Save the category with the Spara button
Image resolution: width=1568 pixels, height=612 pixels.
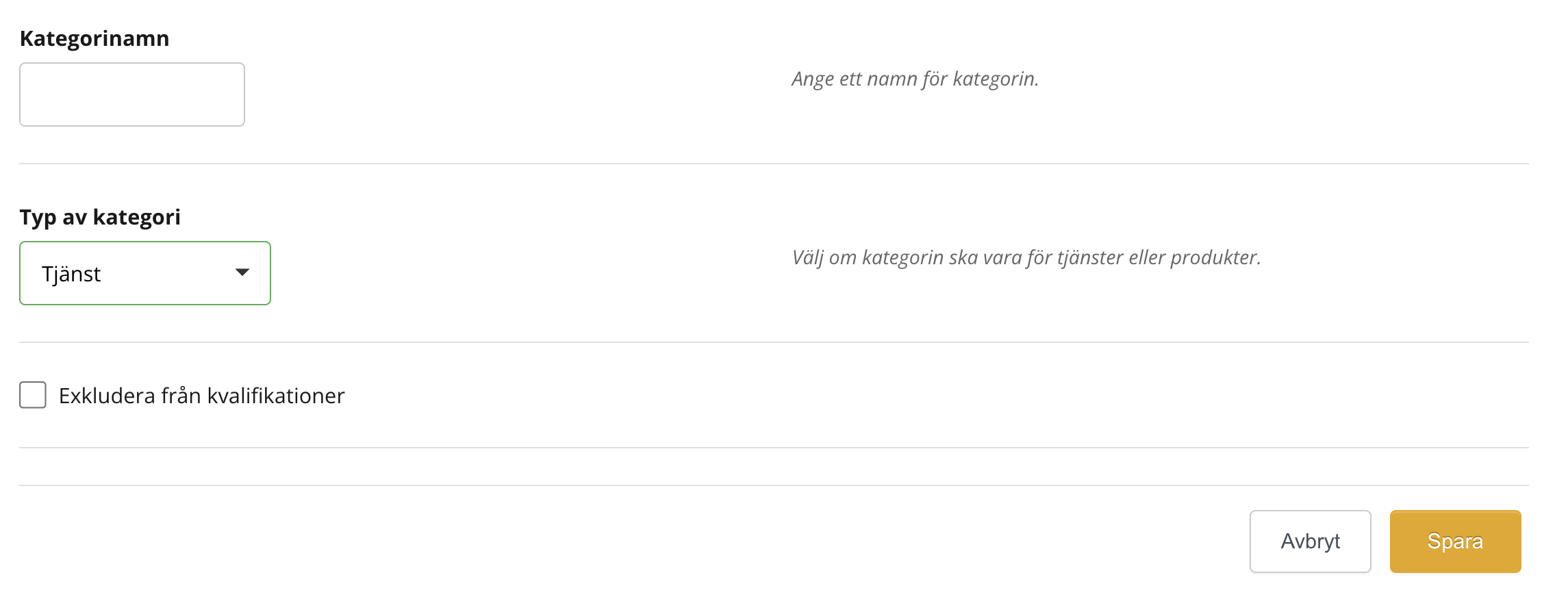click(x=1455, y=541)
